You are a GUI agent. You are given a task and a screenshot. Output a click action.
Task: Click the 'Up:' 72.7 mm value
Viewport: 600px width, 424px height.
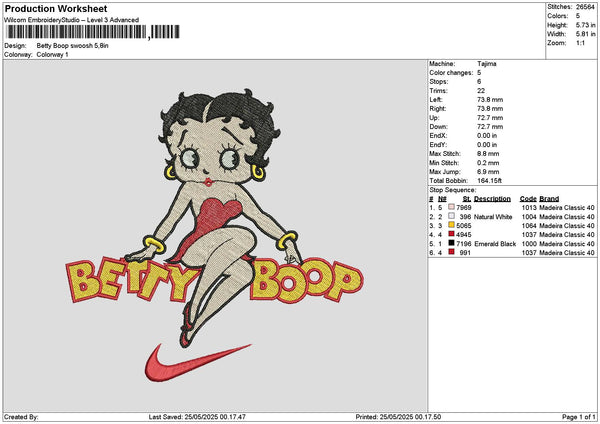pos(490,118)
